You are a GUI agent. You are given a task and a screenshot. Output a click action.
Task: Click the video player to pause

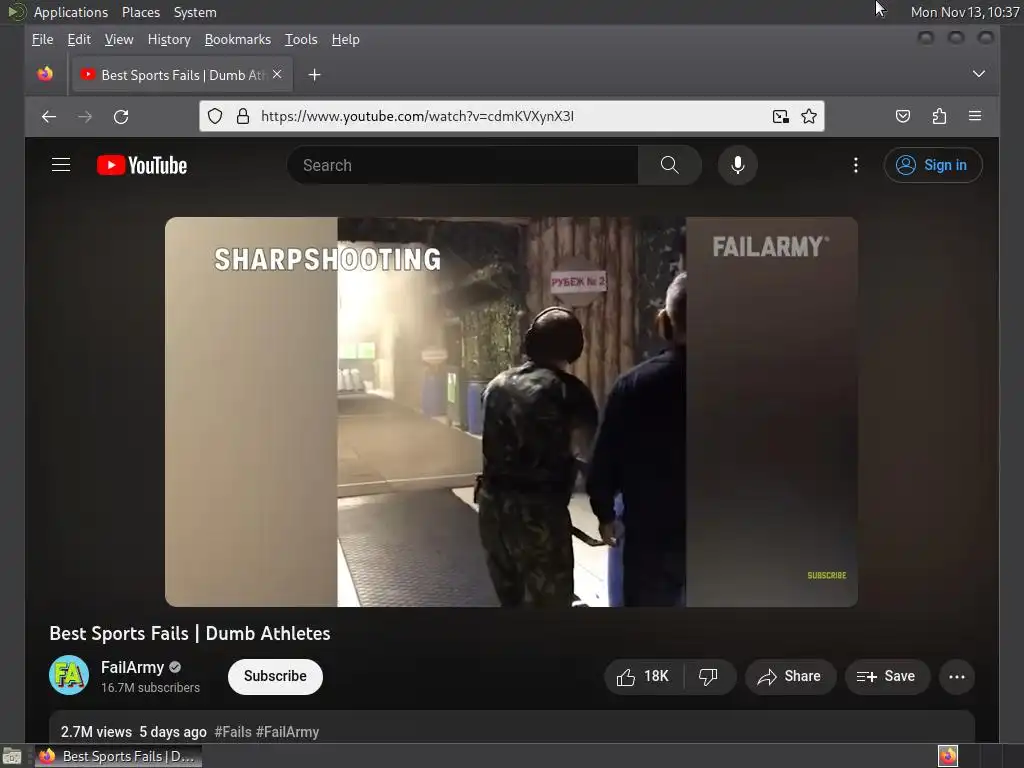511,411
